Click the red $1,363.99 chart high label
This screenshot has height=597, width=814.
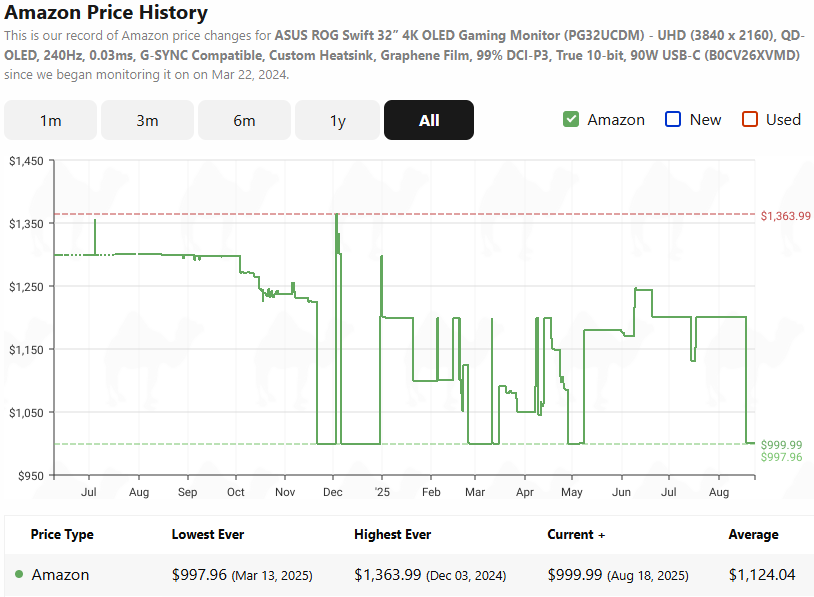click(785, 216)
